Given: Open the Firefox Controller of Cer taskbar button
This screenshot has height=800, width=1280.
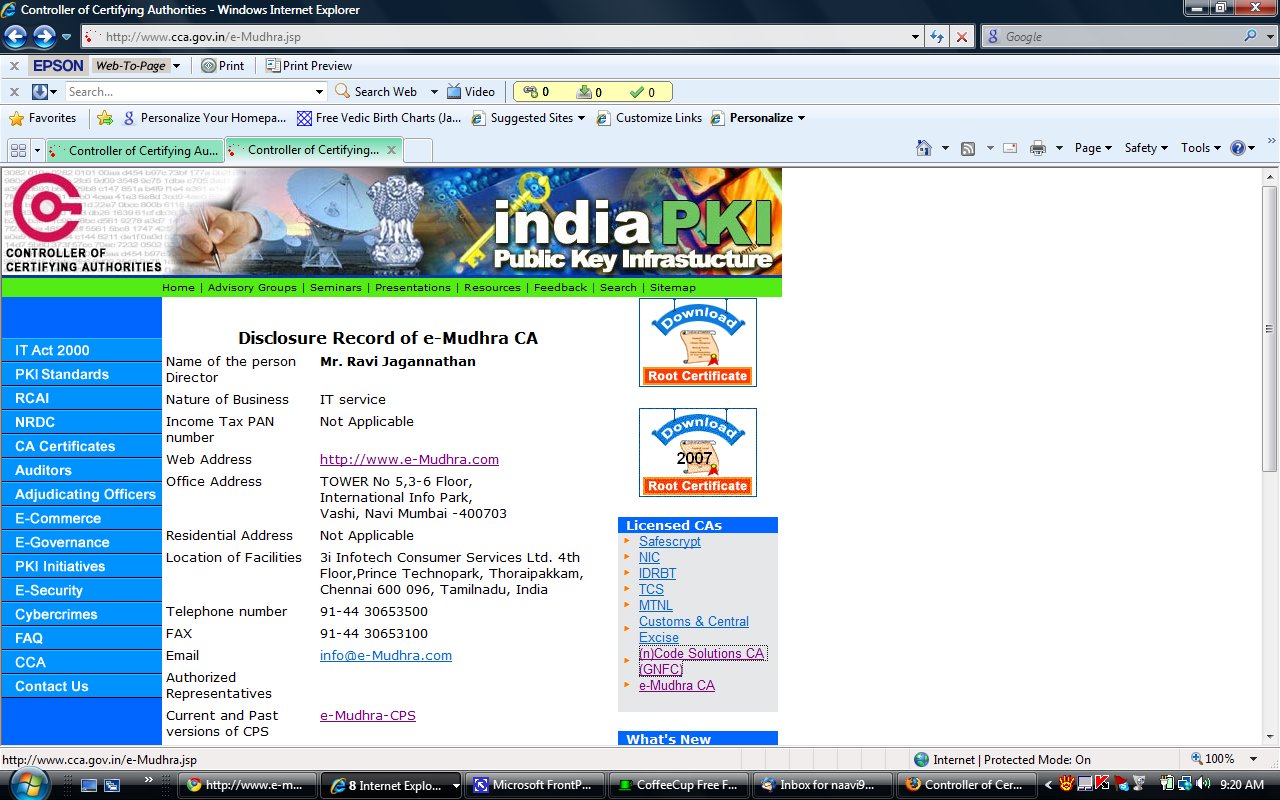Looking at the screenshot, I should (x=965, y=785).
